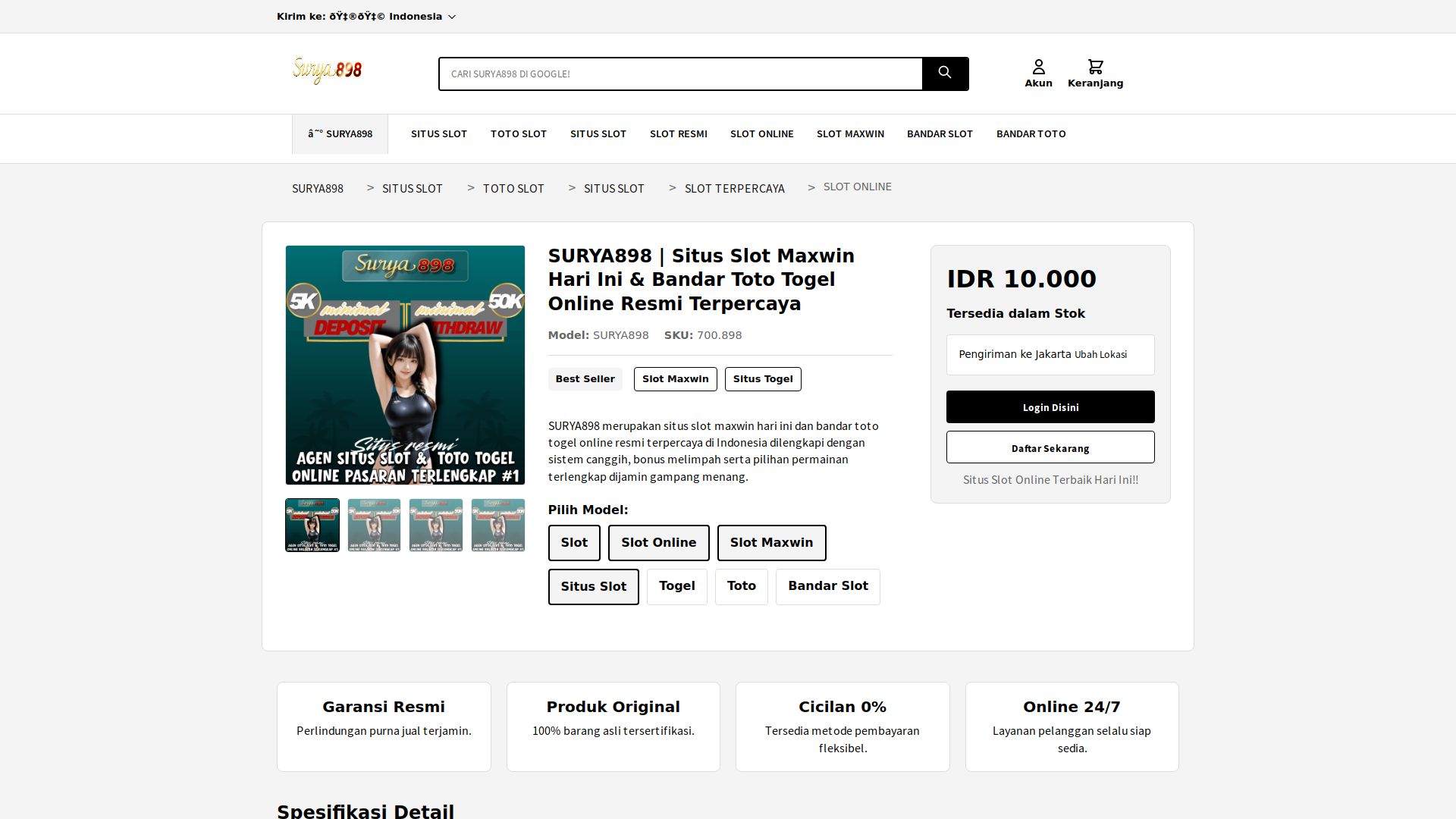Click the Cicilan 0% card
Viewport: 1456px width, 819px height.
click(843, 726)
